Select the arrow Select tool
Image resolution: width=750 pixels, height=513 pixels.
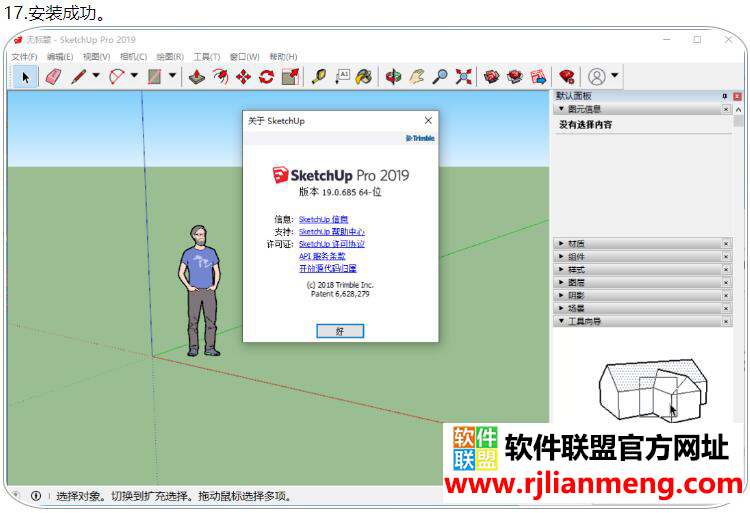25,76
